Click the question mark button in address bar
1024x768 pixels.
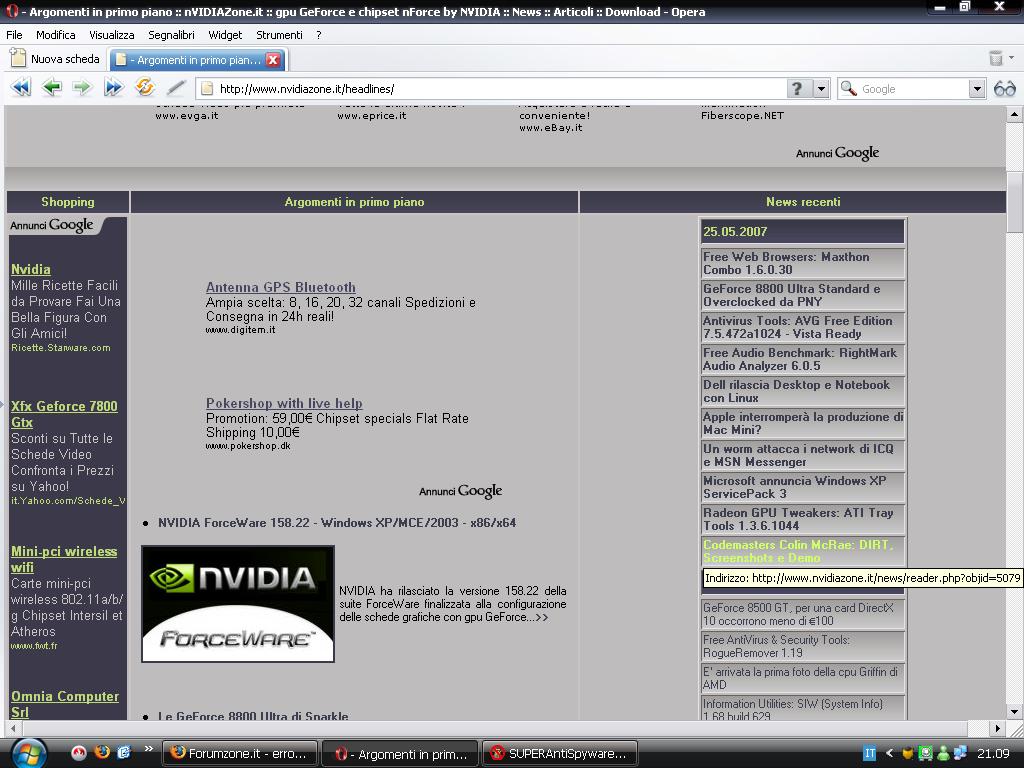[x=797, y=88]
